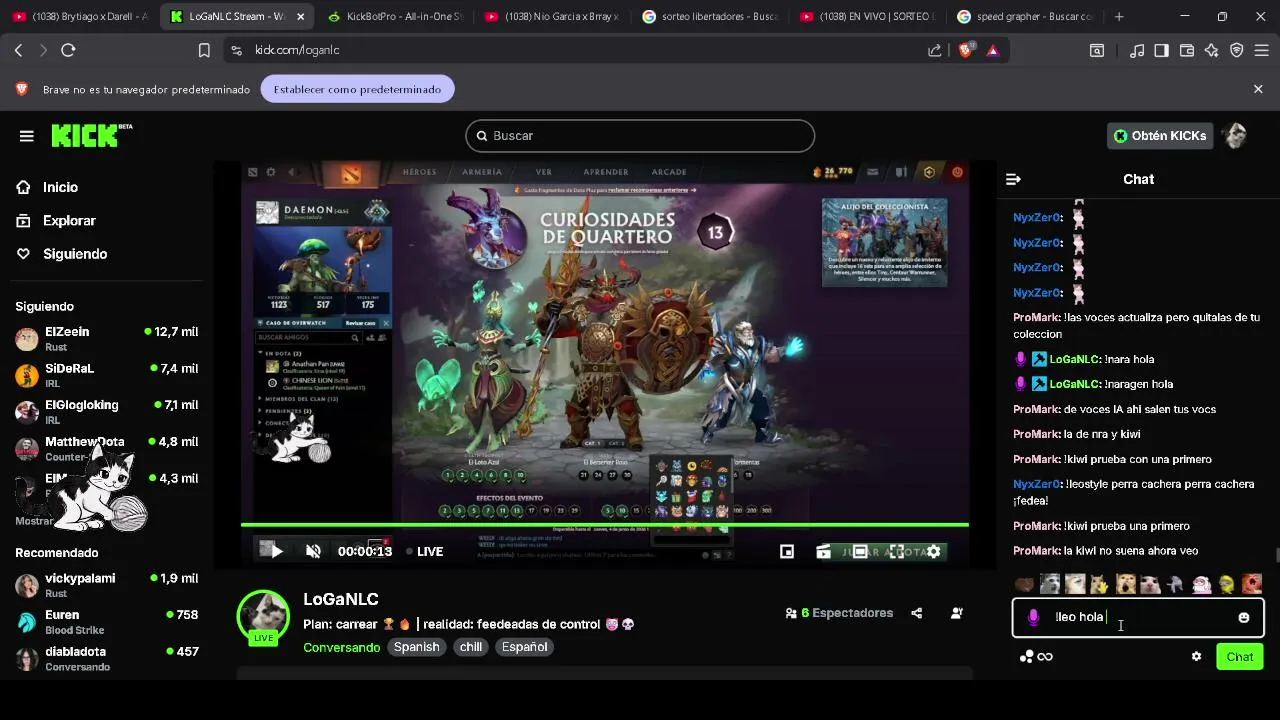Jump to LIVE in player
1280x720 pixels.
pyautogui.click(x=424, y=551)
